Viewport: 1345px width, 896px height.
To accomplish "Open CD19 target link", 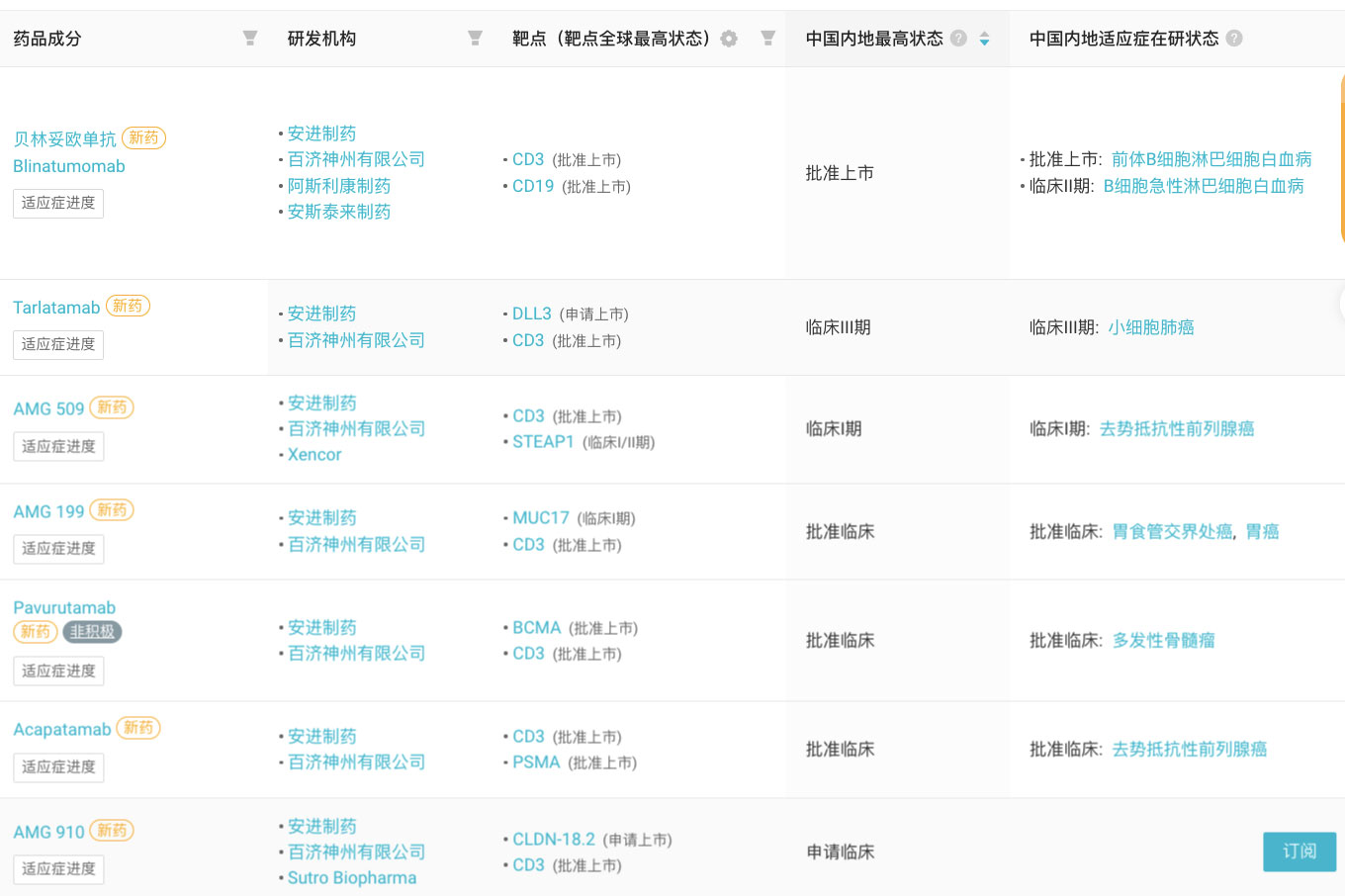I will tap(533, 186).
